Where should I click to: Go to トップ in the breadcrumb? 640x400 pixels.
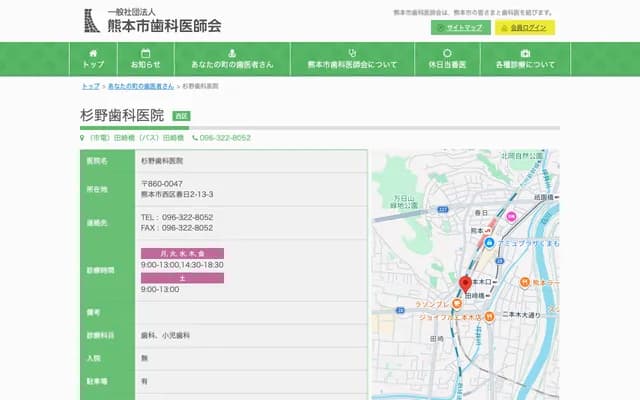tap(90, 87)
